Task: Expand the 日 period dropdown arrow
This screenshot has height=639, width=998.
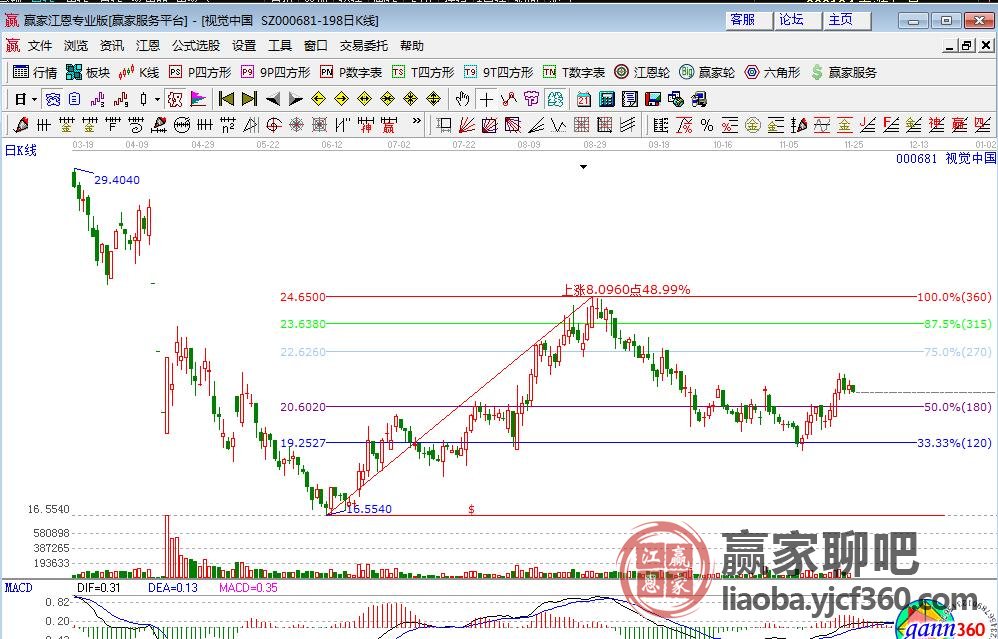Action: [34, 99]
